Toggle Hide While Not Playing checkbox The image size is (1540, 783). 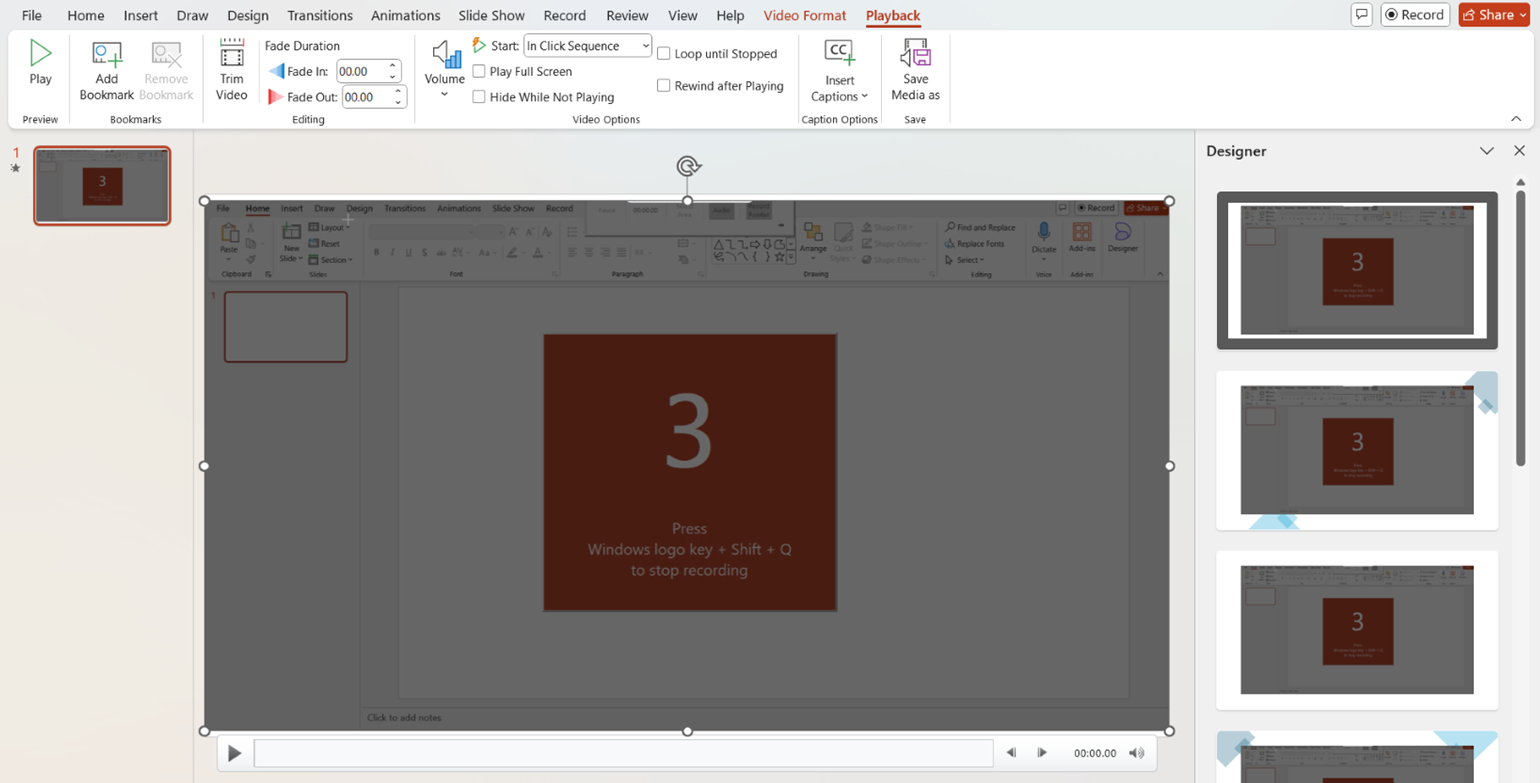click(479, 97)
